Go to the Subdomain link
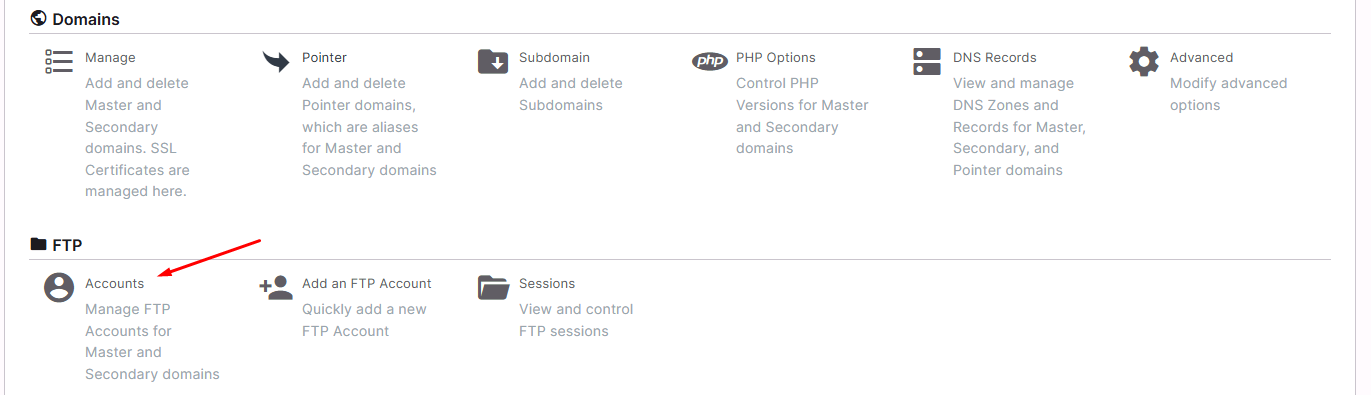 tap(554, 58)
